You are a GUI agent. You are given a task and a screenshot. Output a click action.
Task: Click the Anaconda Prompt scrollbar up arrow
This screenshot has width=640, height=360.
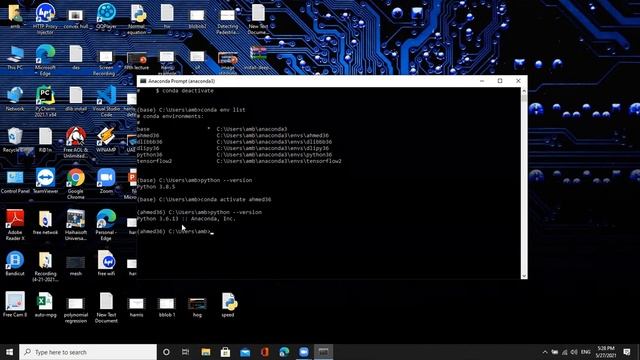[x=524, y=91]
